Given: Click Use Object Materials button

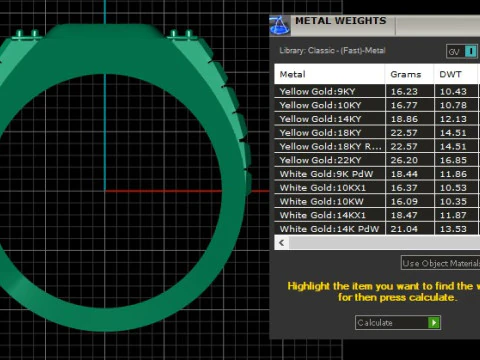Looking at the screenshot, I should [440, 263].
